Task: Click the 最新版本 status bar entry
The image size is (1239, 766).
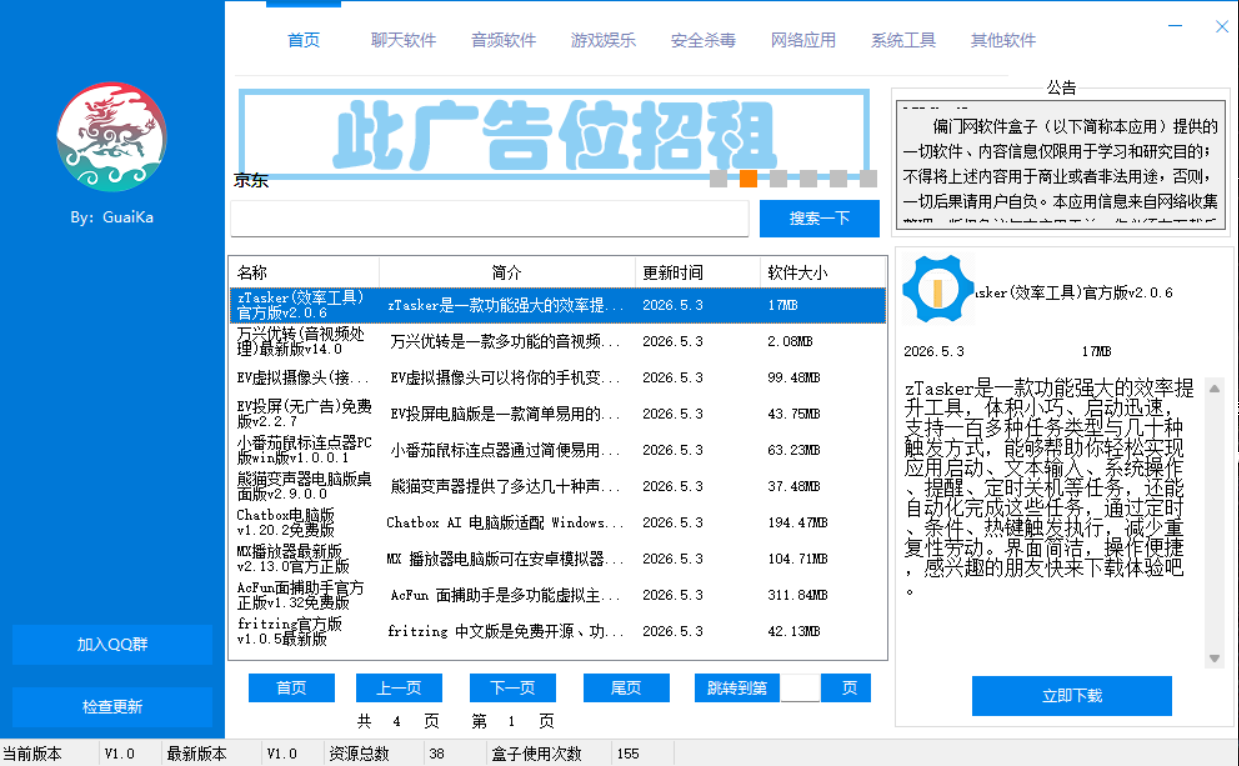Action: tap(197, 754)
